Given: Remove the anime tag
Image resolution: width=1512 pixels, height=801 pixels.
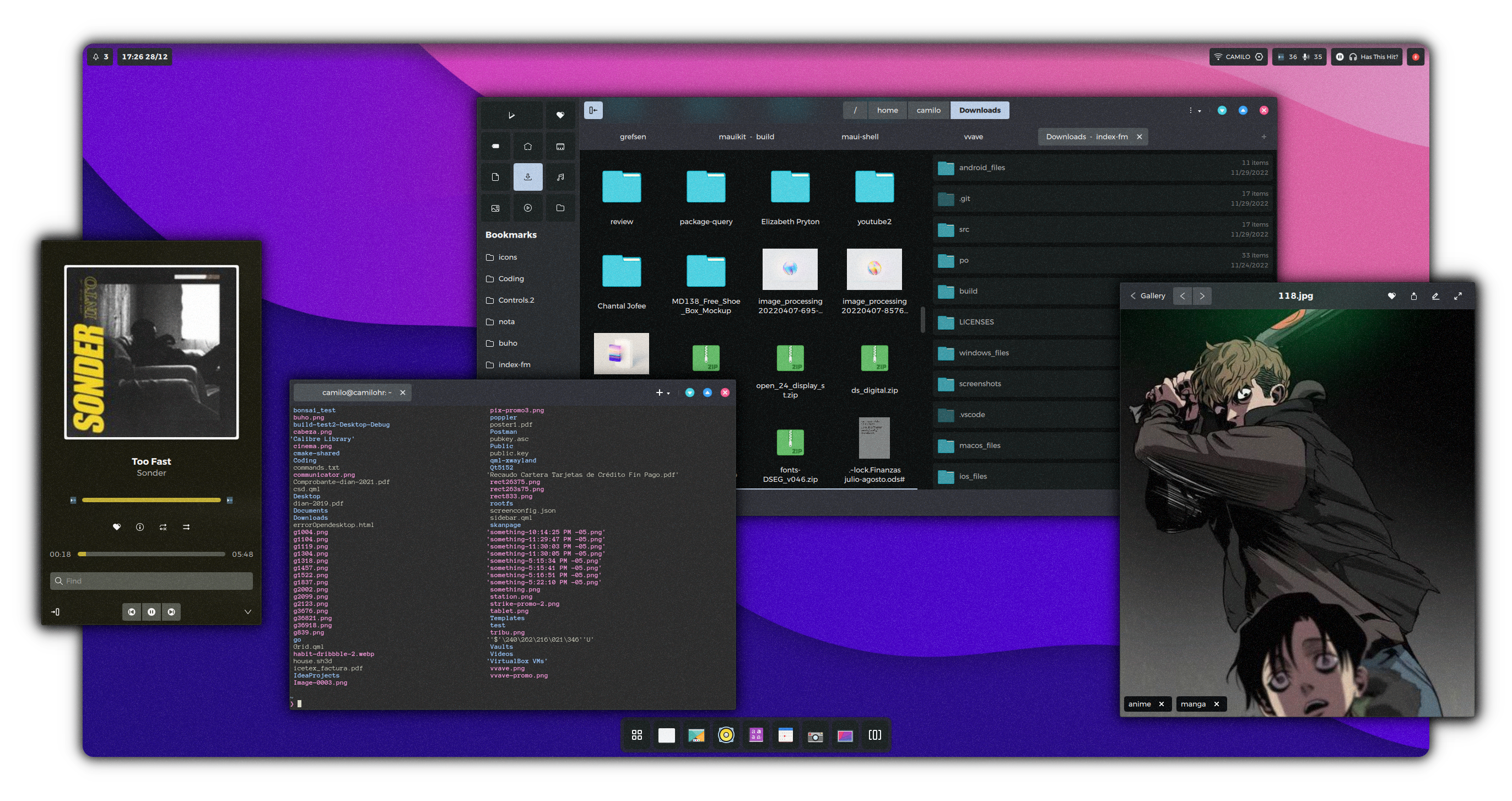Looking at the screenshot, I should tap(1160, 703).
